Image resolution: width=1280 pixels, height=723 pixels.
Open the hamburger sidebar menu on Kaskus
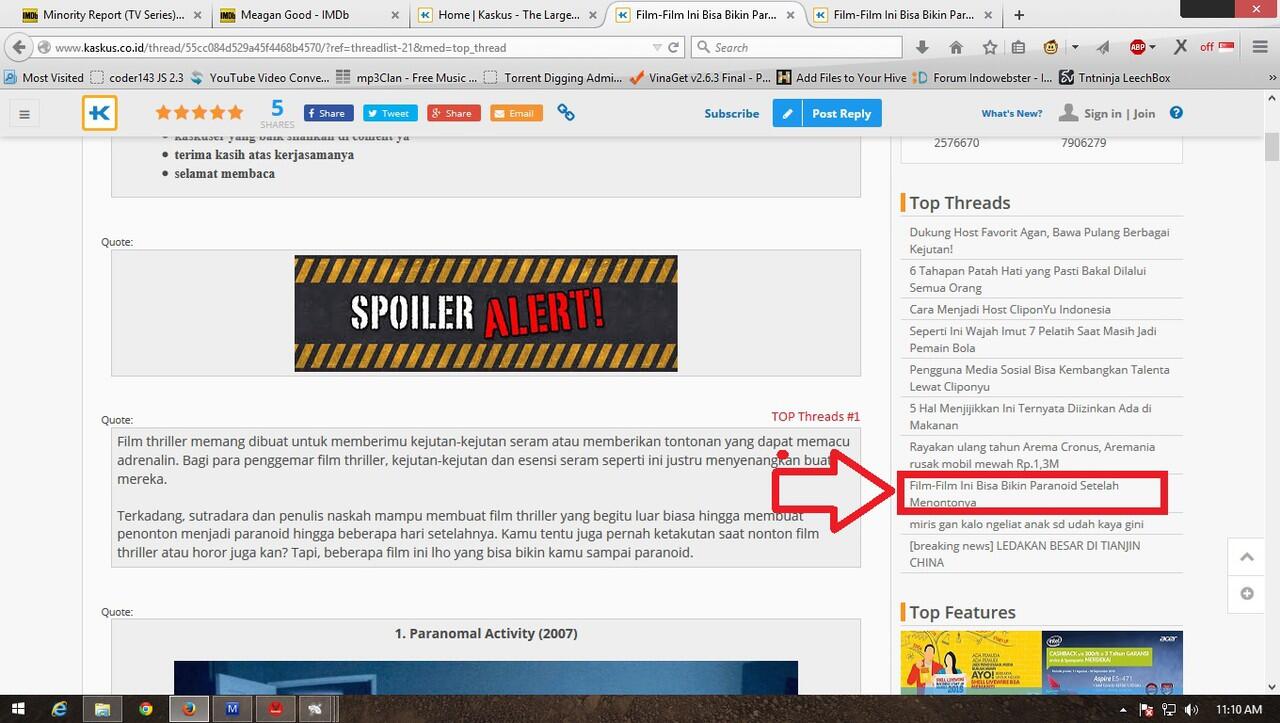(25, 114)
